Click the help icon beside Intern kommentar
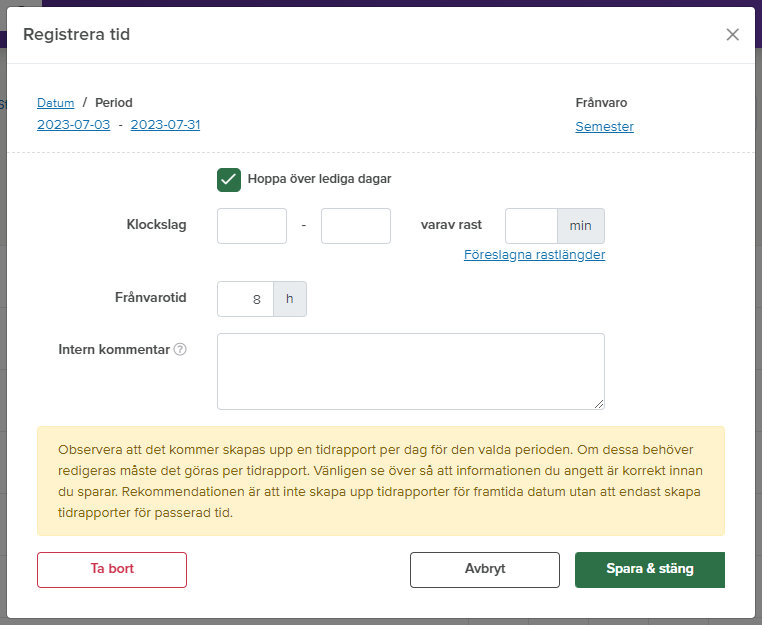 click(x=180, y=349)
